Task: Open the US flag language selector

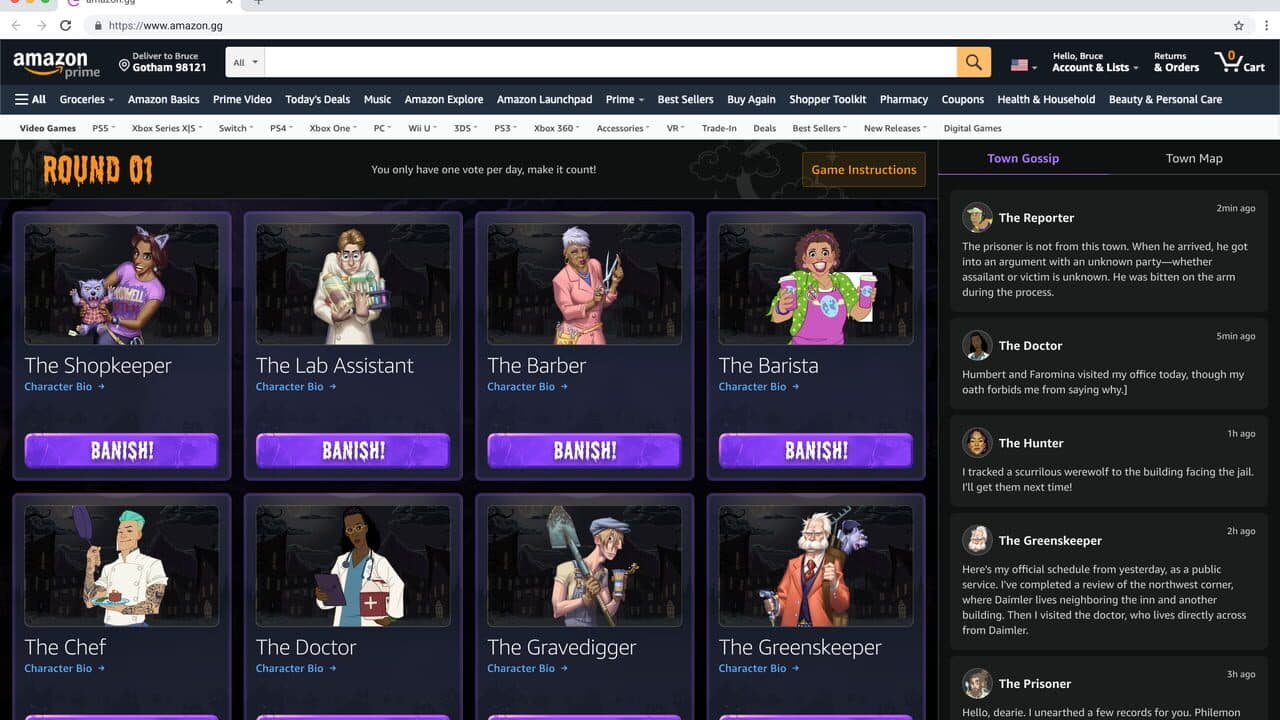Action: pos(1023,65)
